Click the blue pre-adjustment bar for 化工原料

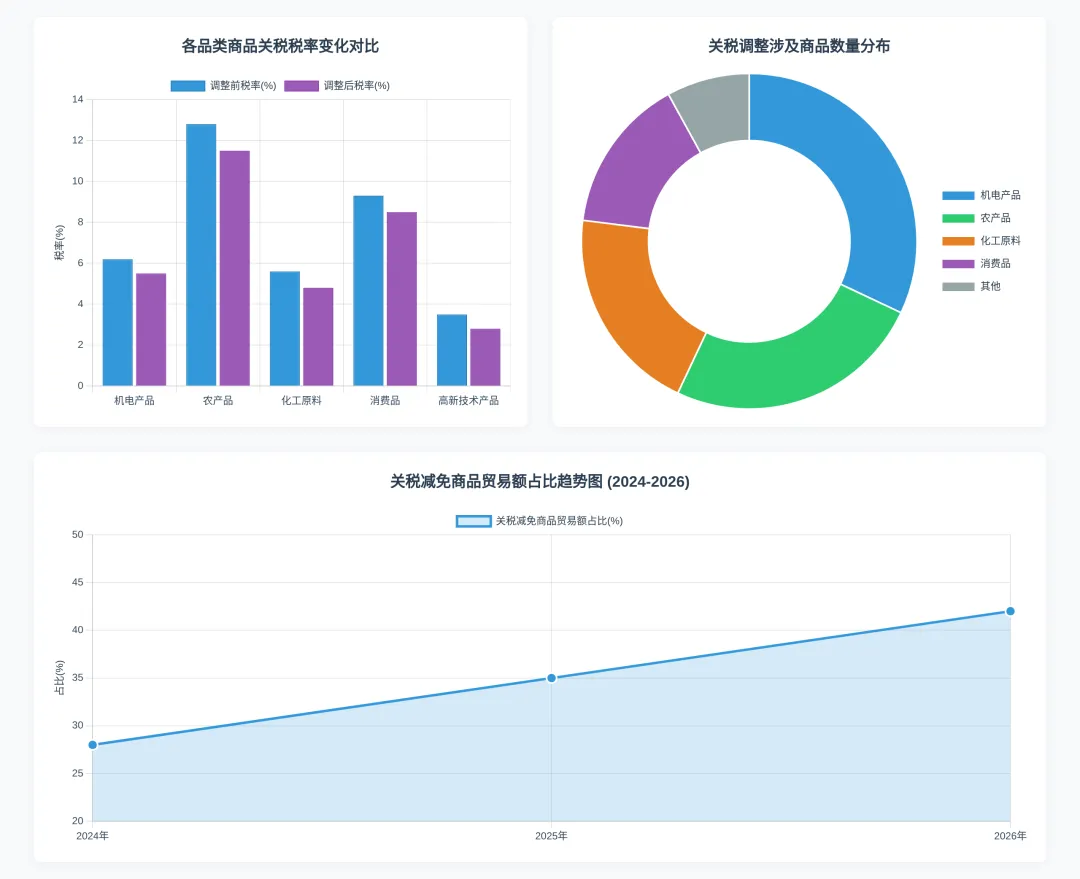coord(285,329)
